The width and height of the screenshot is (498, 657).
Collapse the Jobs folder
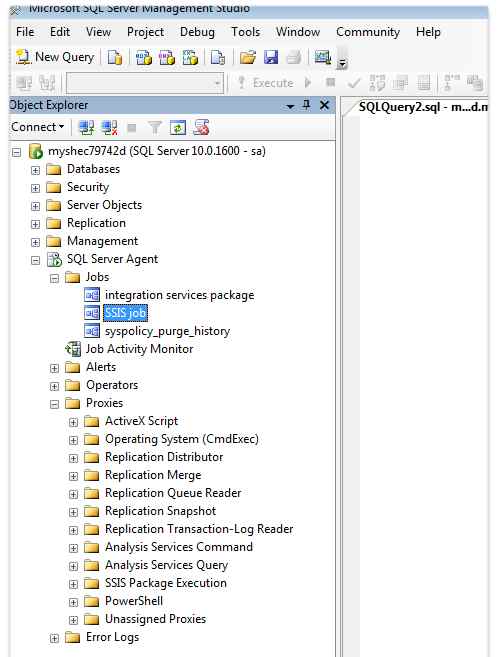point(54,278)
